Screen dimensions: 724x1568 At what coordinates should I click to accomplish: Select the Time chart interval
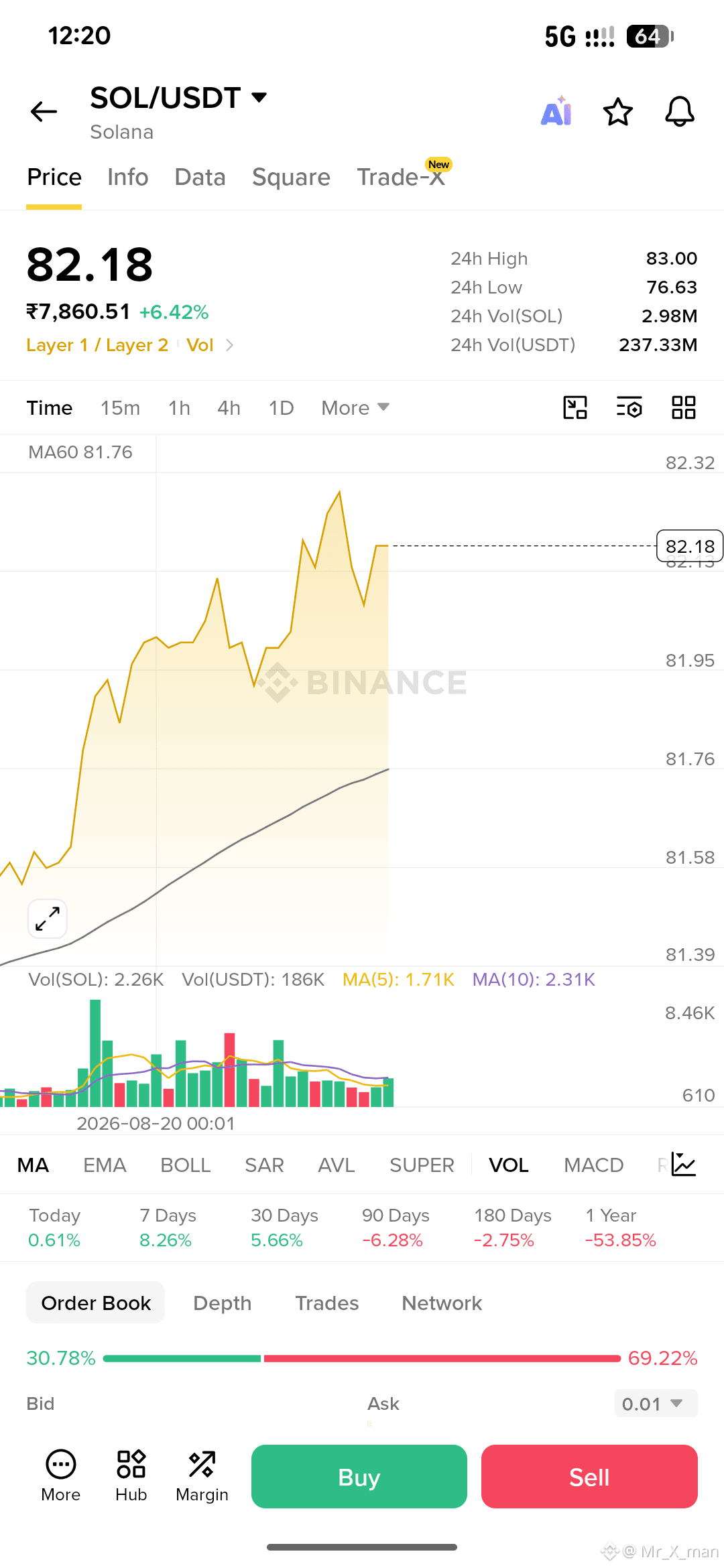click(x=50, y=408)
